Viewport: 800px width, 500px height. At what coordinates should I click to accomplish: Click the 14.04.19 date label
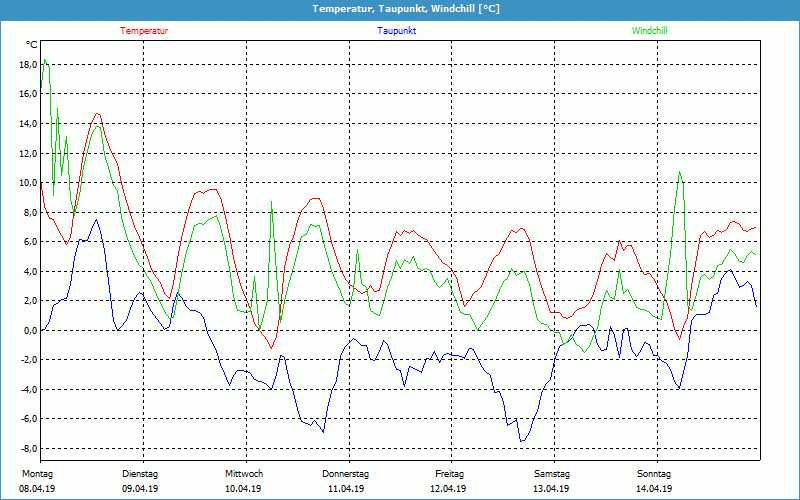[654, 489]
